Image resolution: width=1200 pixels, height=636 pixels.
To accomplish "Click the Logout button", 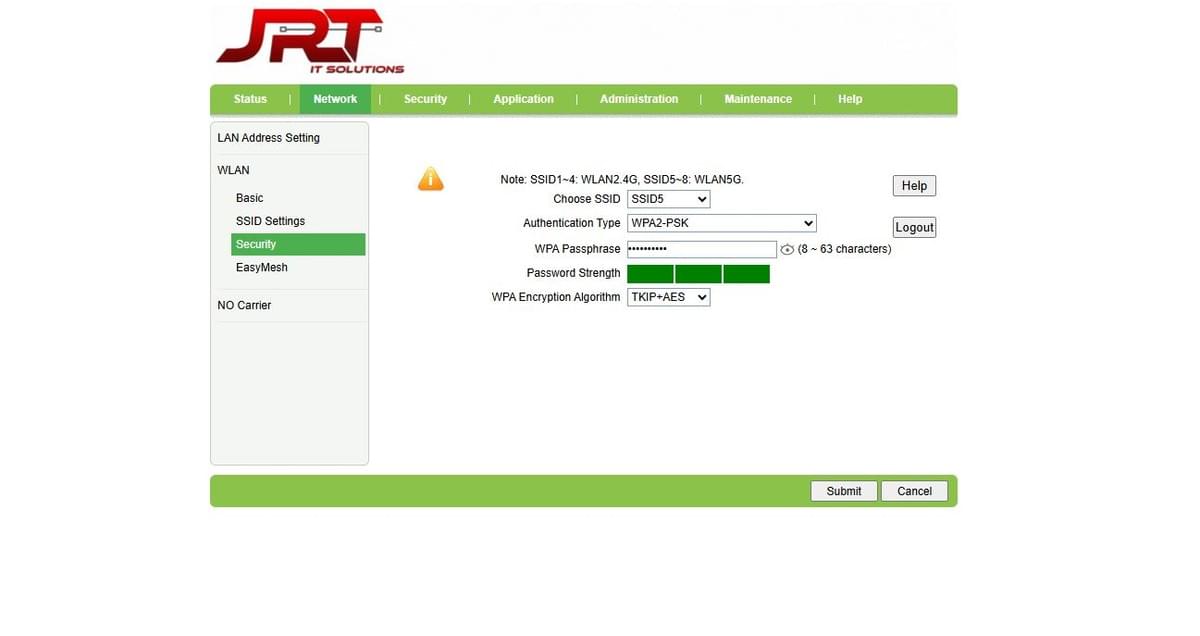I will click(914, 227).
